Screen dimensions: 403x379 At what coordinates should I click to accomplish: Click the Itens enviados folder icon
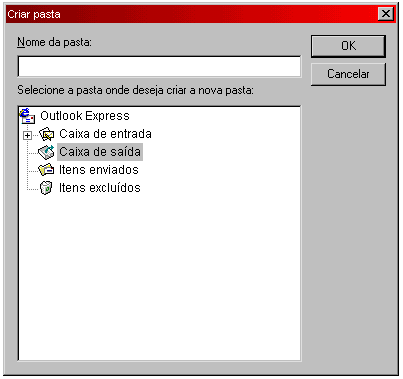46,170
